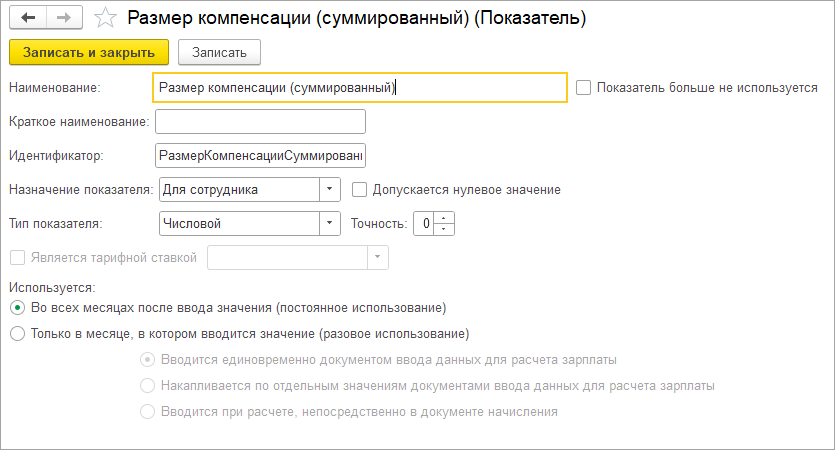Click into the Наименование text field

[360, 88]
